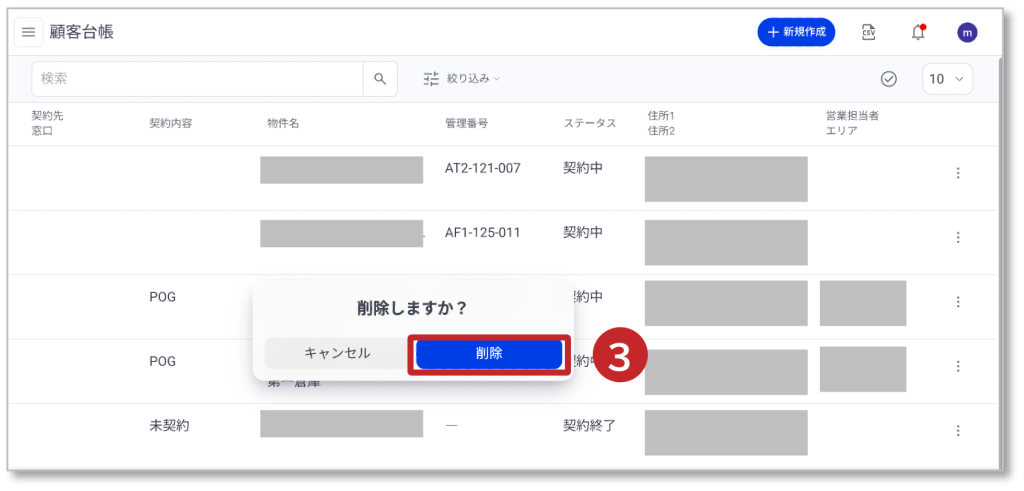This screenshot has height=491, width=1024.
Task: Open the notifications bell
Action: (917, 32)
